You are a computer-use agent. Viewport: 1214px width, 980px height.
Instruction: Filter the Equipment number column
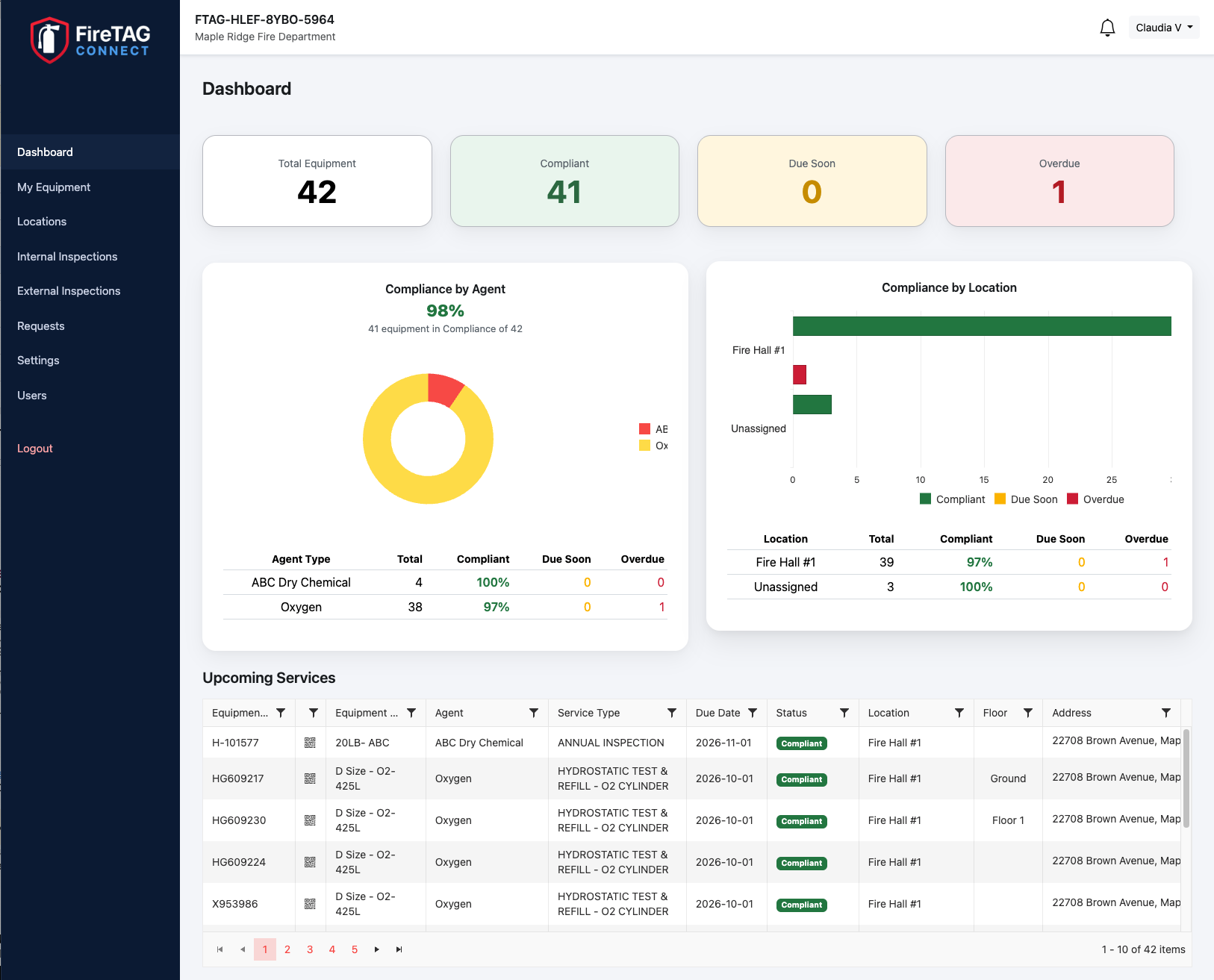281,713
